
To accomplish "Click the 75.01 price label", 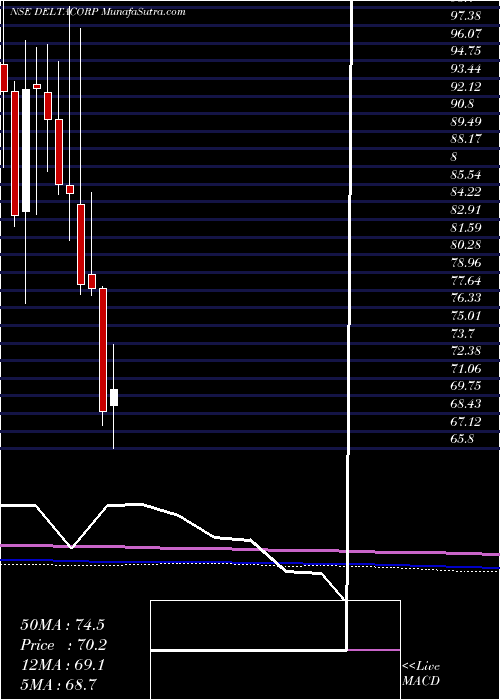I will click(x=466, y=316).
